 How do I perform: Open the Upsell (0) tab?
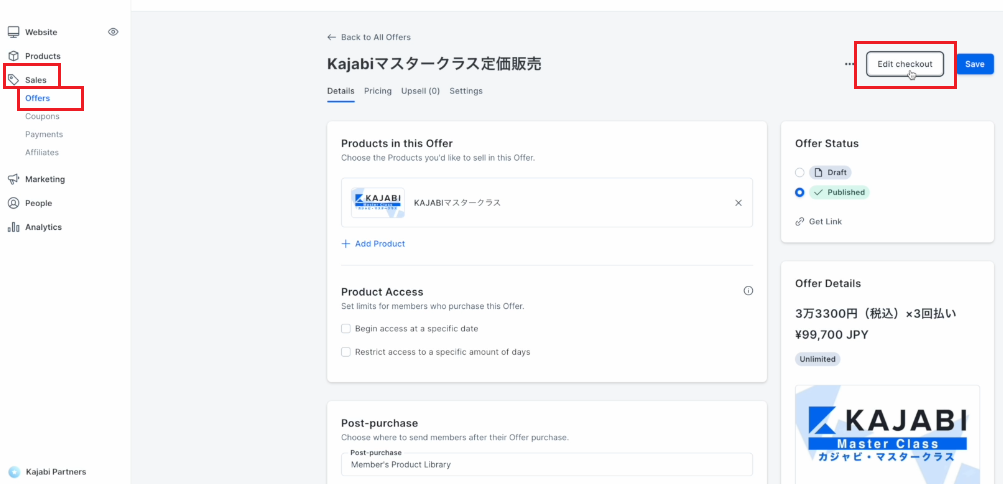(420, 91)
